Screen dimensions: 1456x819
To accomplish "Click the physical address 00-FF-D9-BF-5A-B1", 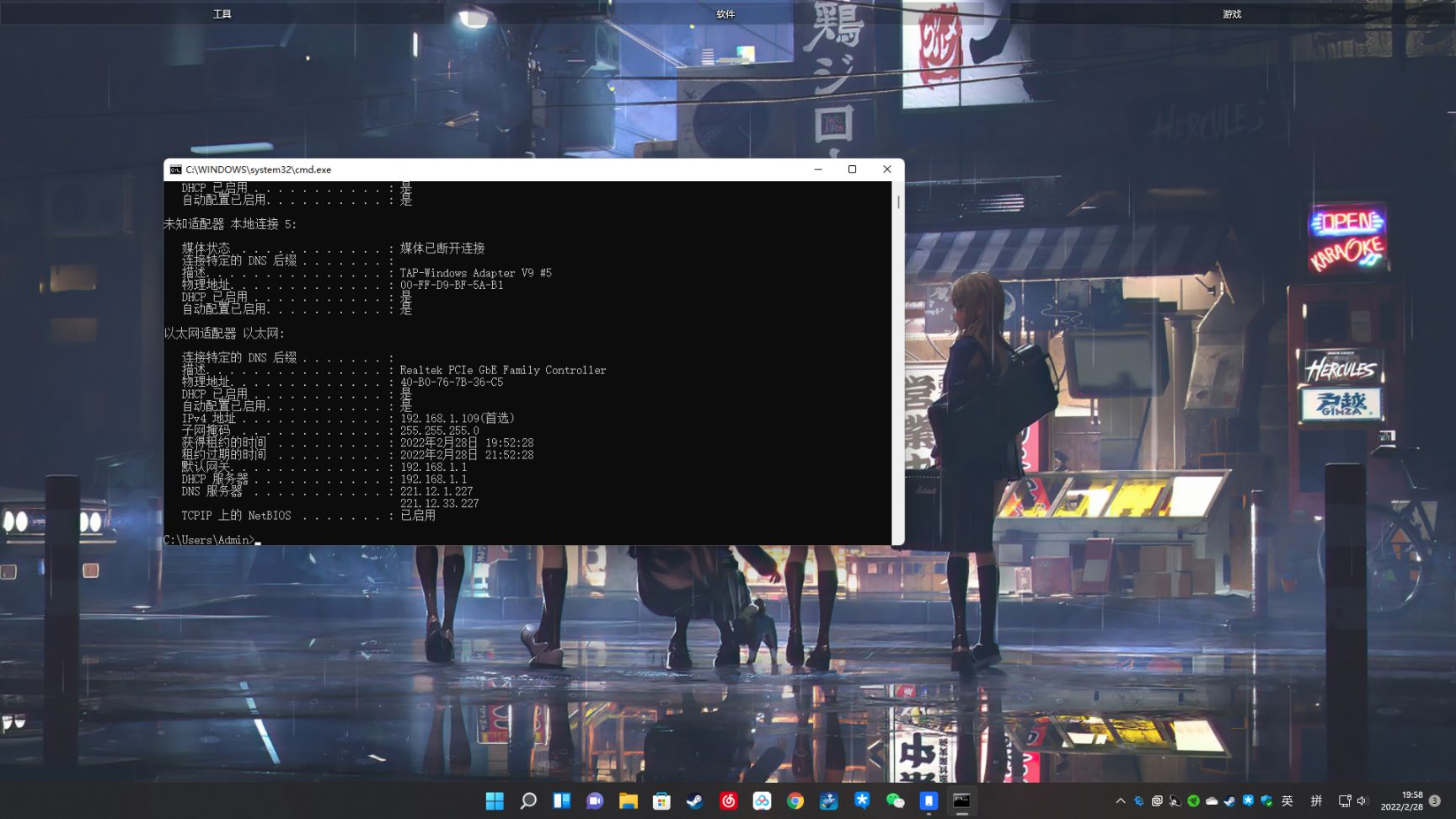I will pyautogui.click(x=452, y=286).
